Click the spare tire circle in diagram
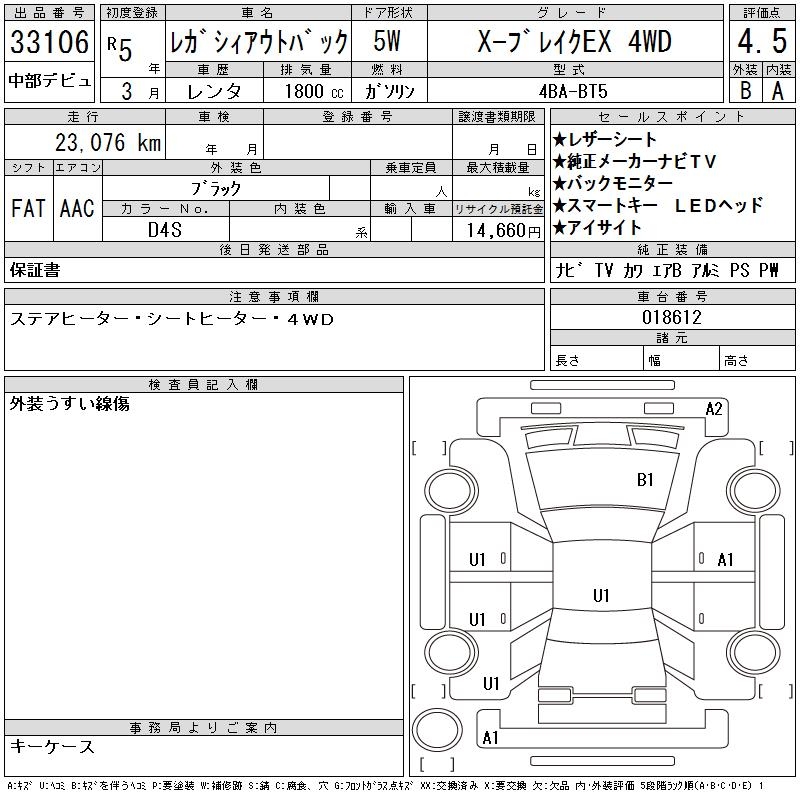 pos(437,729)
